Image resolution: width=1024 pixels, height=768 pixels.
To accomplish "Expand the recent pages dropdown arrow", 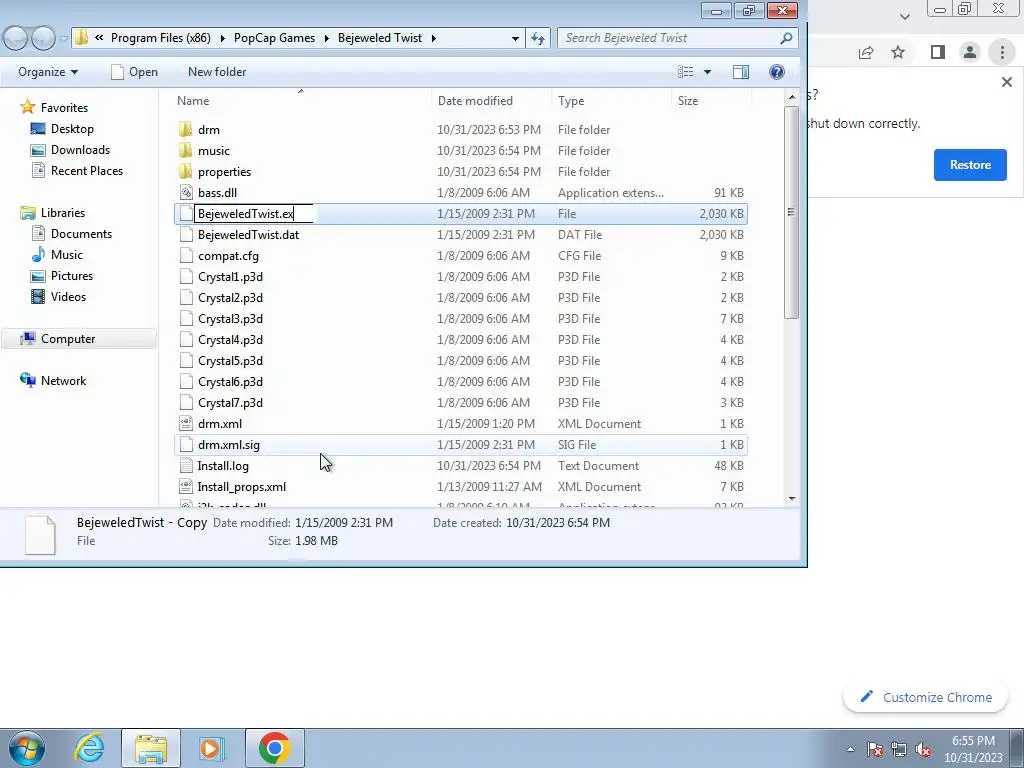I will pyautogui.click(x=64, y=39).
